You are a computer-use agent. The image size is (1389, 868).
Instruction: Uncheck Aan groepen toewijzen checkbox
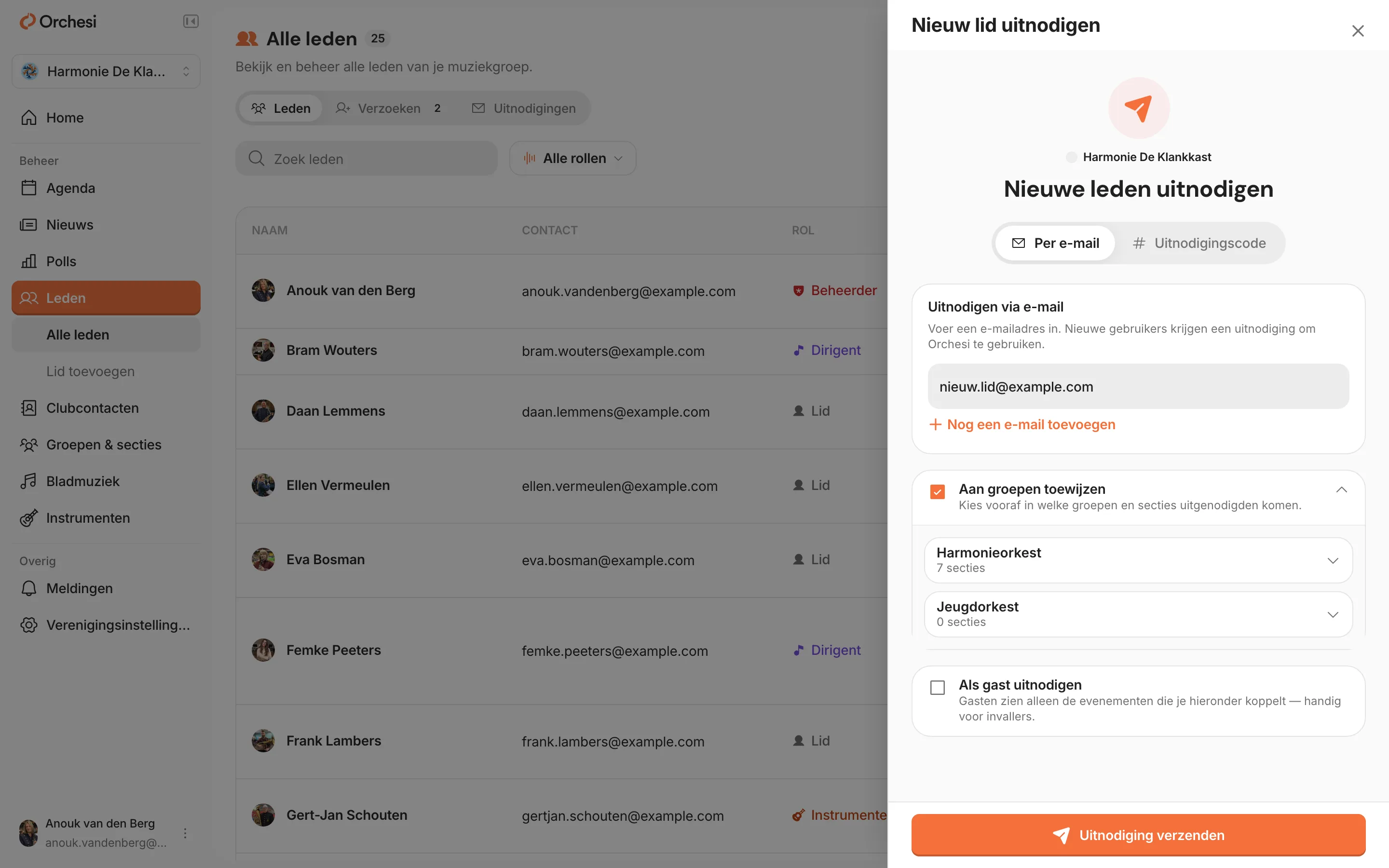tap(937, 492)
